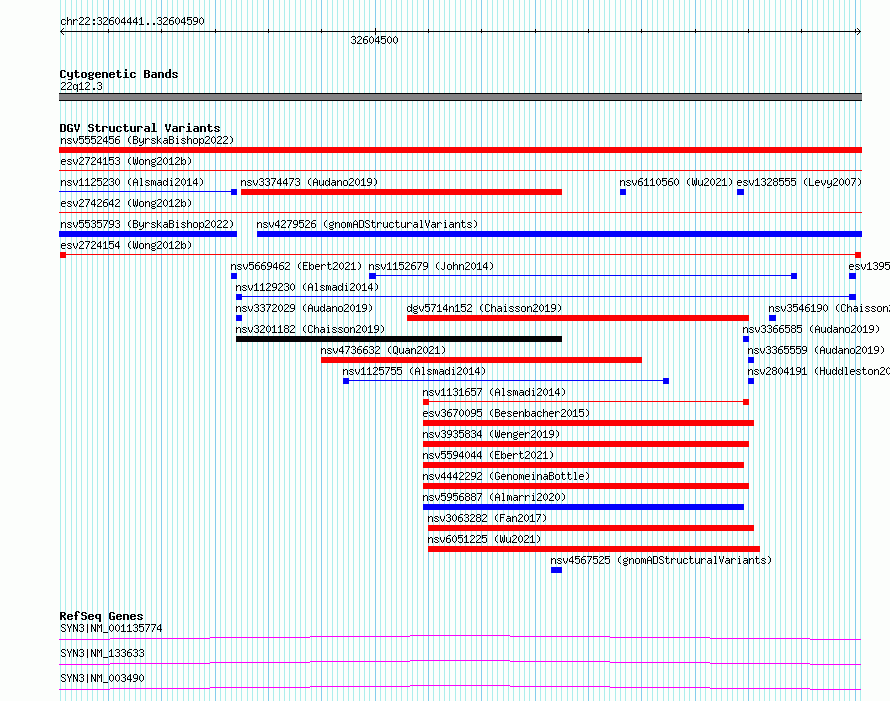
Task: Select the thick red nsv5552456 variant bar
Action: point(460,150)
